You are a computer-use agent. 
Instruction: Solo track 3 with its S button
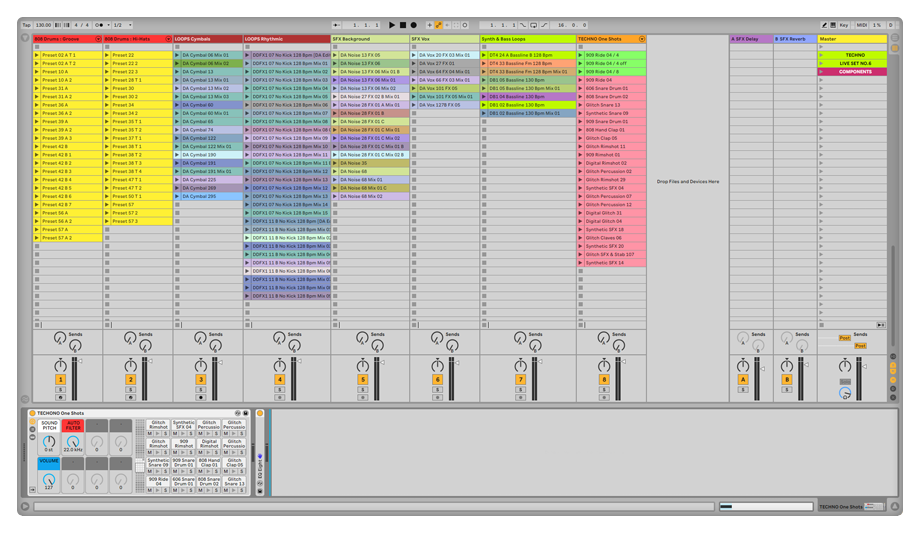click(201, 390)
